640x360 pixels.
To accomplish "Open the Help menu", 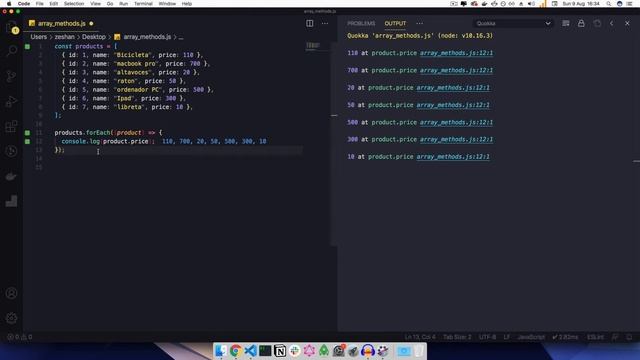I will point(187,4).
